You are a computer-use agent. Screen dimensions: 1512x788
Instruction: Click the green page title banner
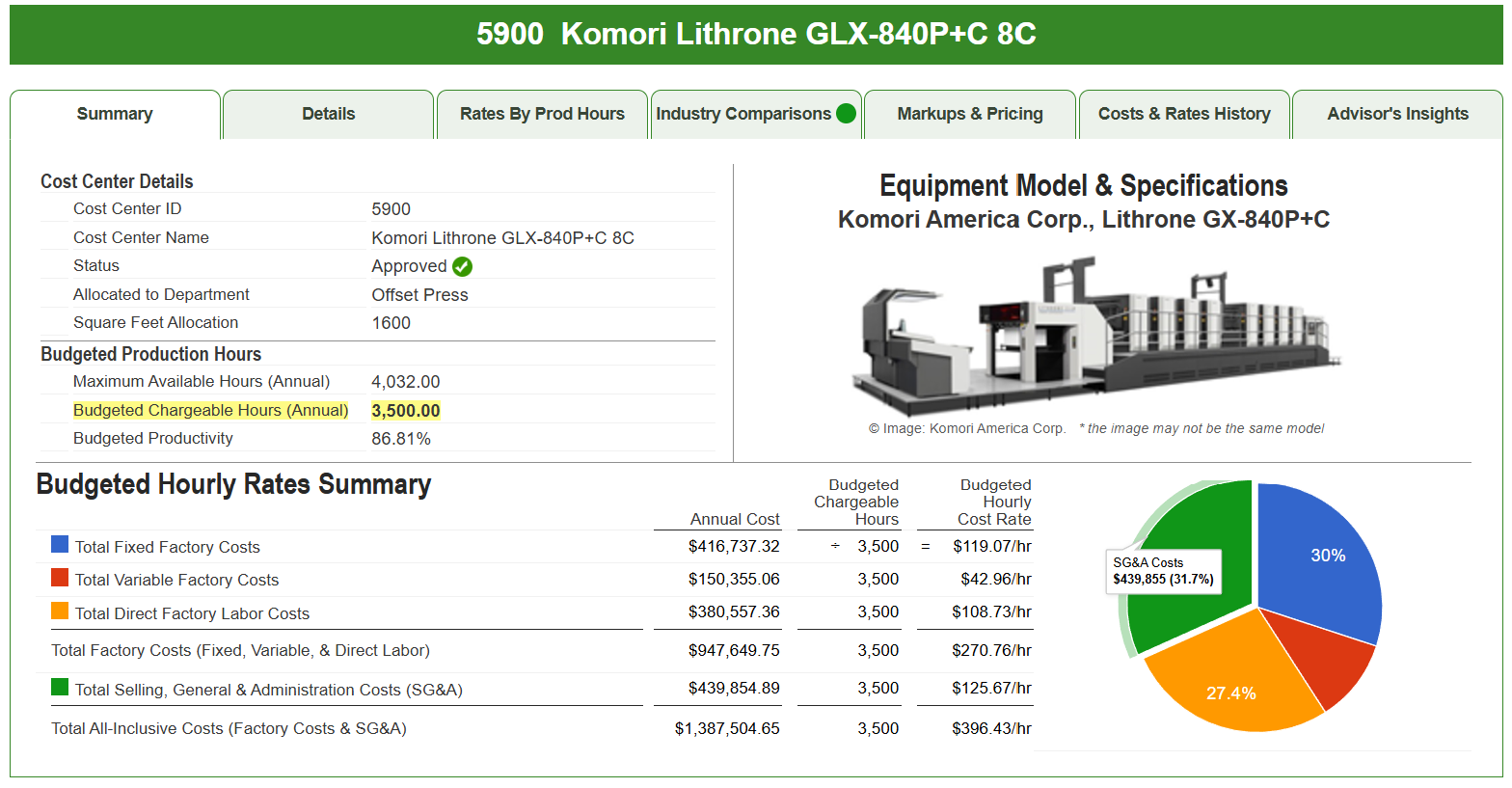tap(756, 35)
